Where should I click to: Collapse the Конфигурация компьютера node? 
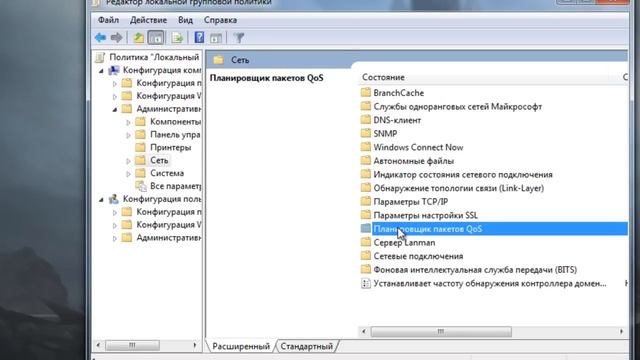[x=101, y=71]
